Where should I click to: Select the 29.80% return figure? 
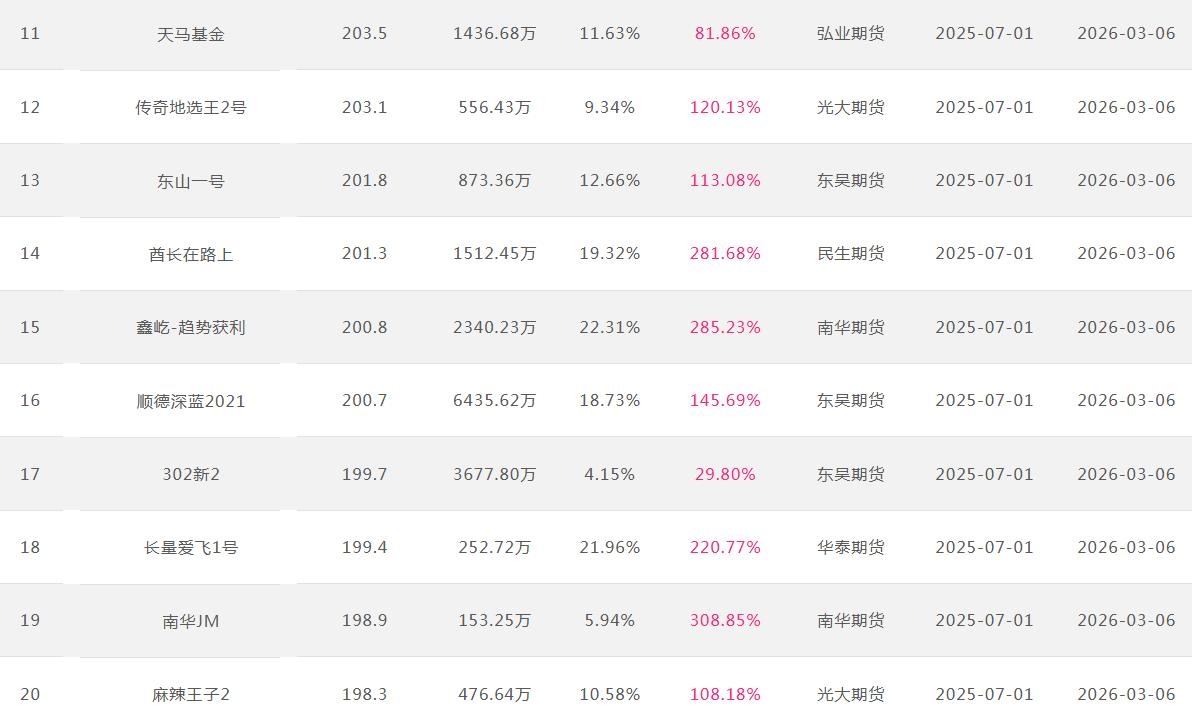[725, 474]
